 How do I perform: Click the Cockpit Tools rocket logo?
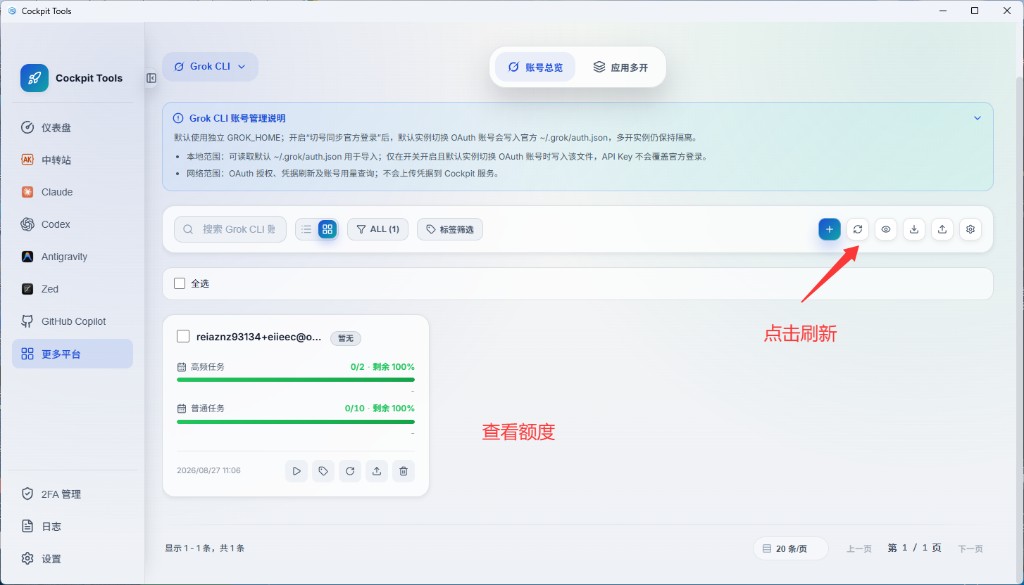tap(35, 78)
